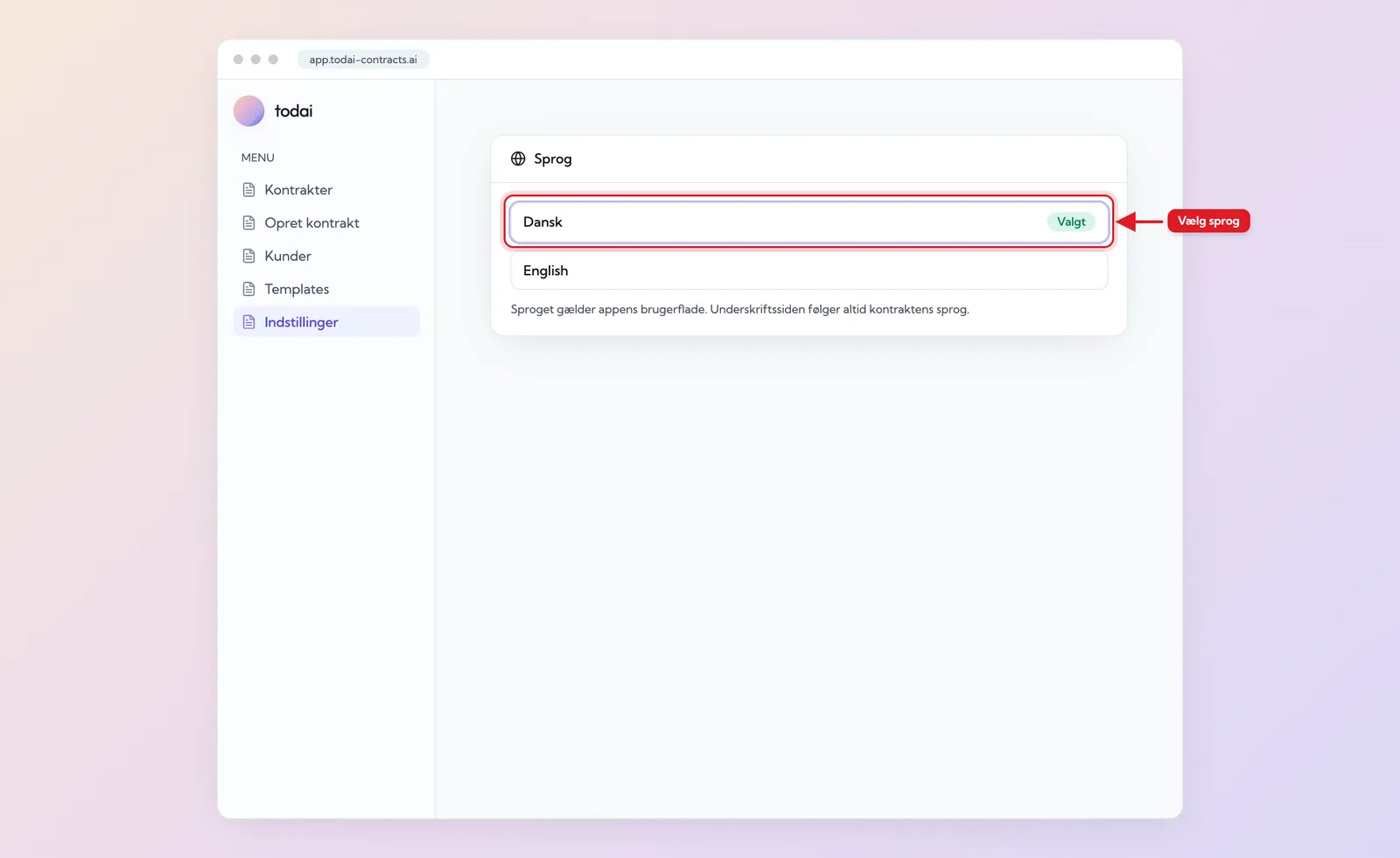Image resolution: width=1400 pixels, height=858 pixels.
Task: Open the Kontrakter menu item
Action: tap(326, 190)
